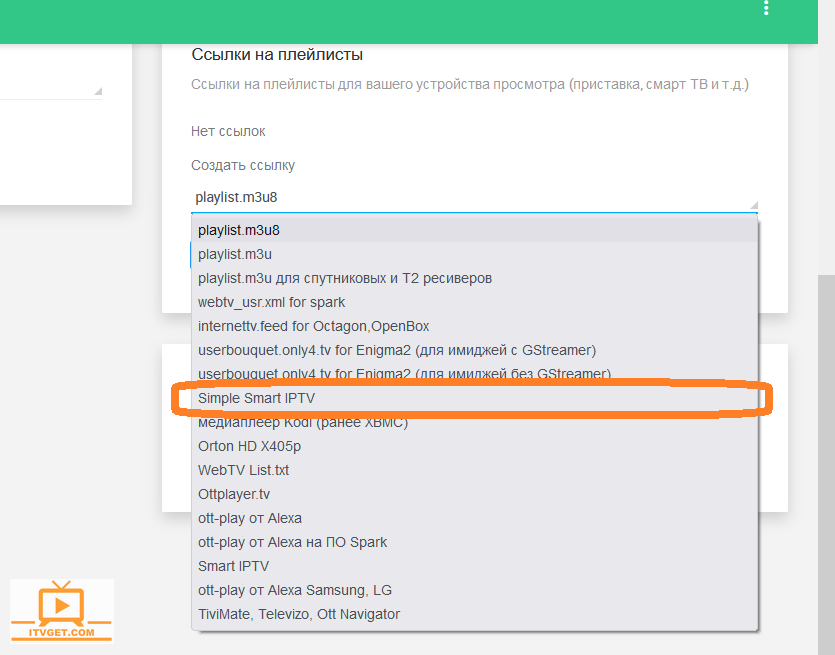
Task: Click the Создать ссылку label
Action: (x=243, y=166)
